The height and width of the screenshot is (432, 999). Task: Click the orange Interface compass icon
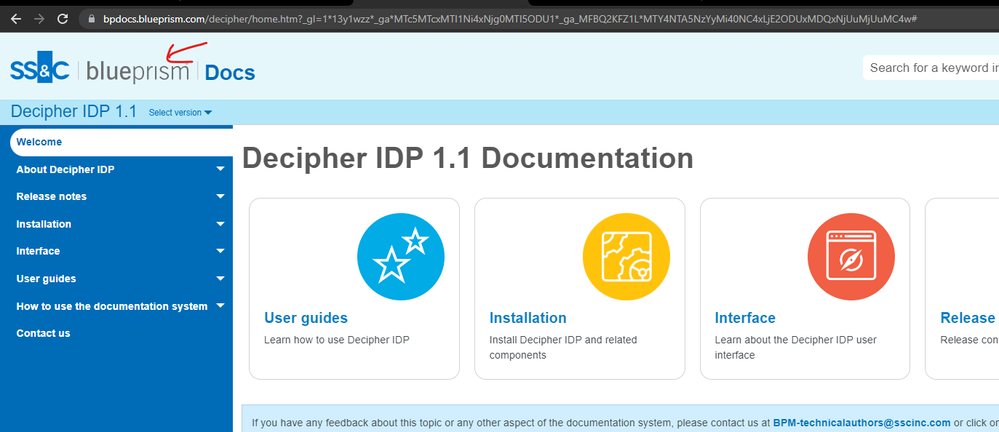tap(851, 257)
